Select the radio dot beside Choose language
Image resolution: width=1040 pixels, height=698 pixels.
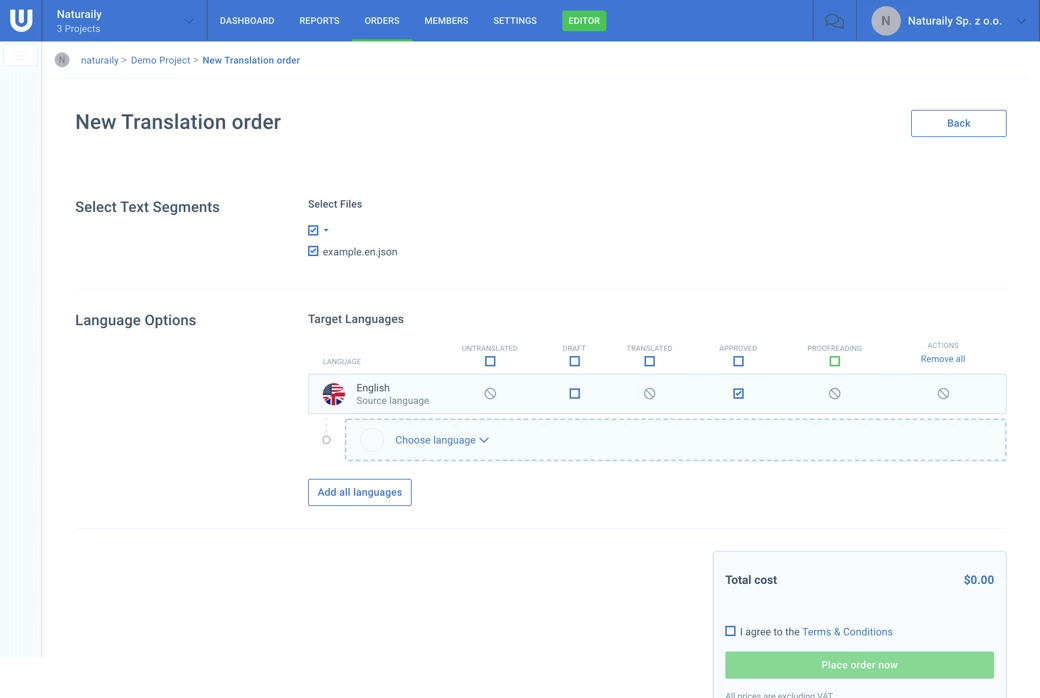point(326,440)
